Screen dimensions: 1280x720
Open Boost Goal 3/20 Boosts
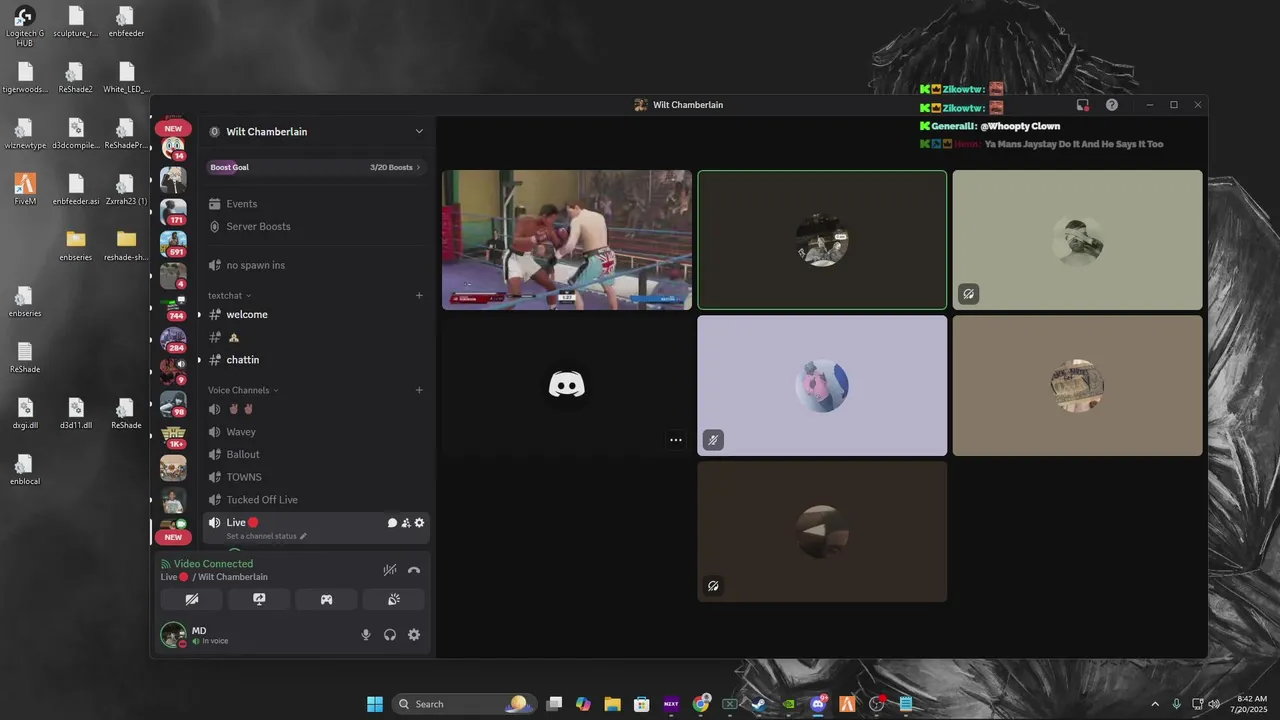[316, 167]
